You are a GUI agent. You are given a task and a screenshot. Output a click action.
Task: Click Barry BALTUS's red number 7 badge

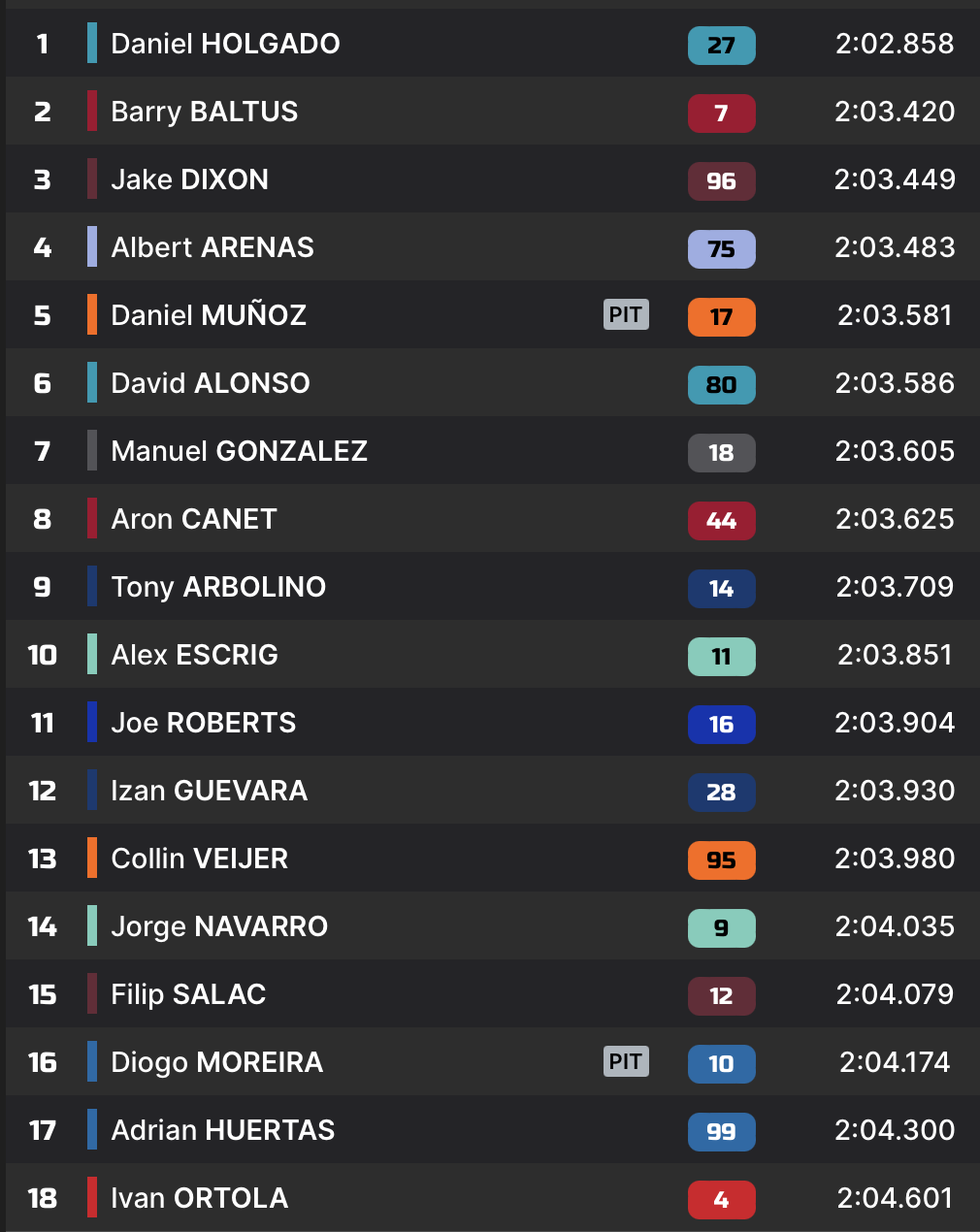tap(721, 113)
